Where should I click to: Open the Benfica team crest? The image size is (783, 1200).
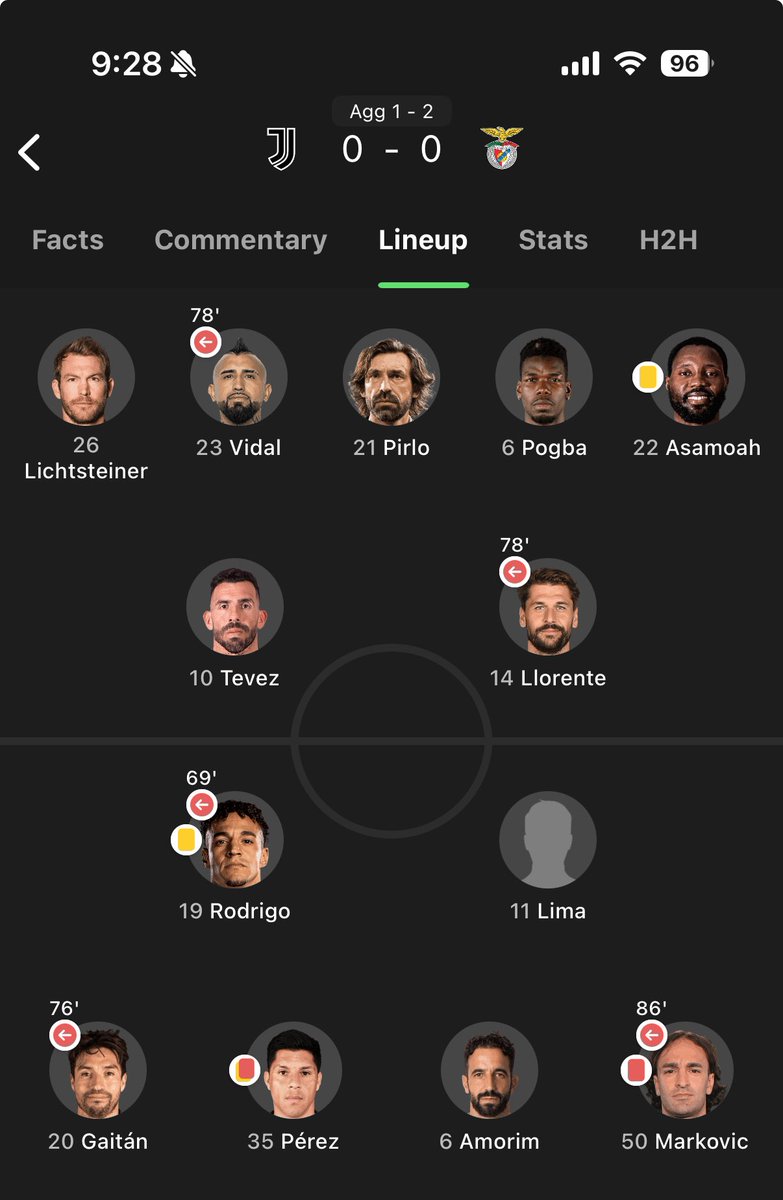(500, 148)
